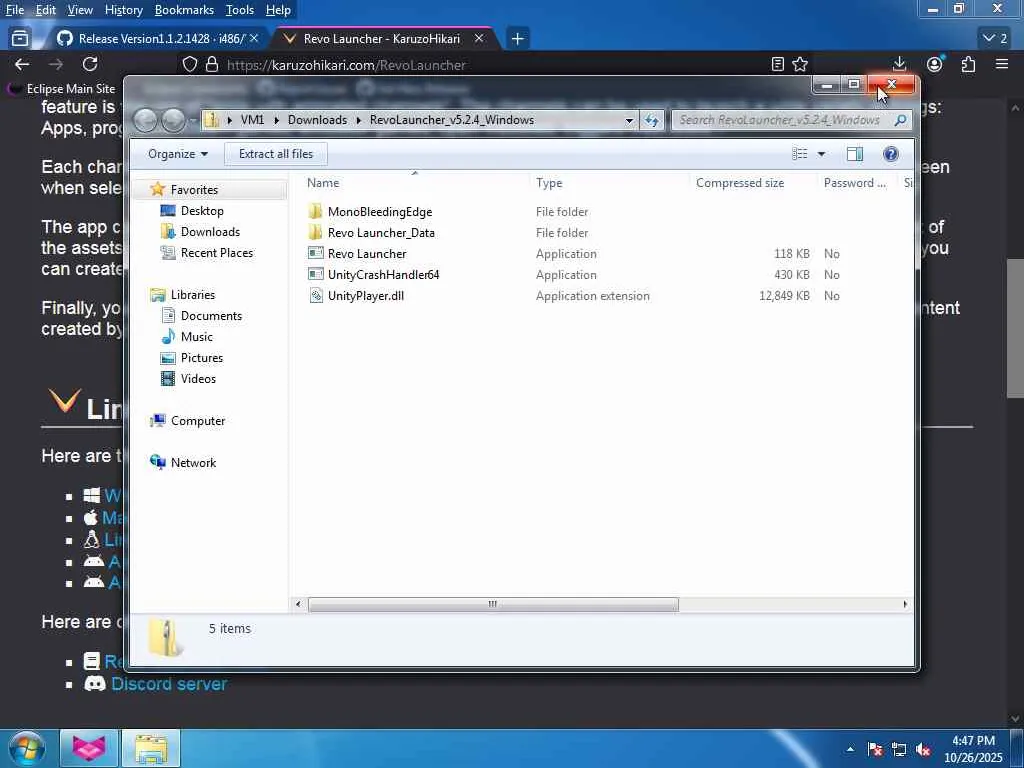Open the pink cat browser taskbar icon
The image size is (1024, 768).
(x=88, y=748)
